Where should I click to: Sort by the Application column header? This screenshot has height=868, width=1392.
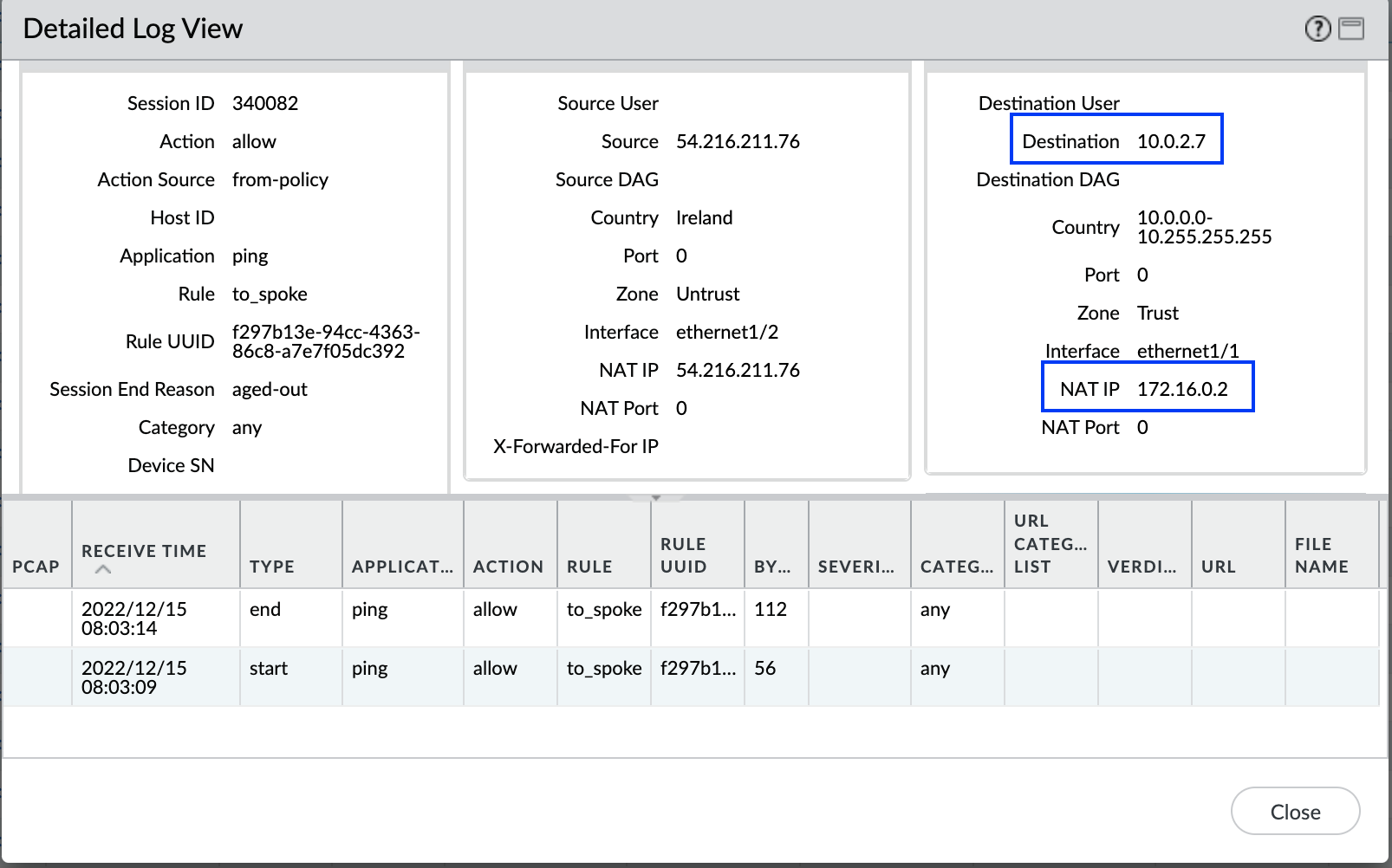point(402,567)
